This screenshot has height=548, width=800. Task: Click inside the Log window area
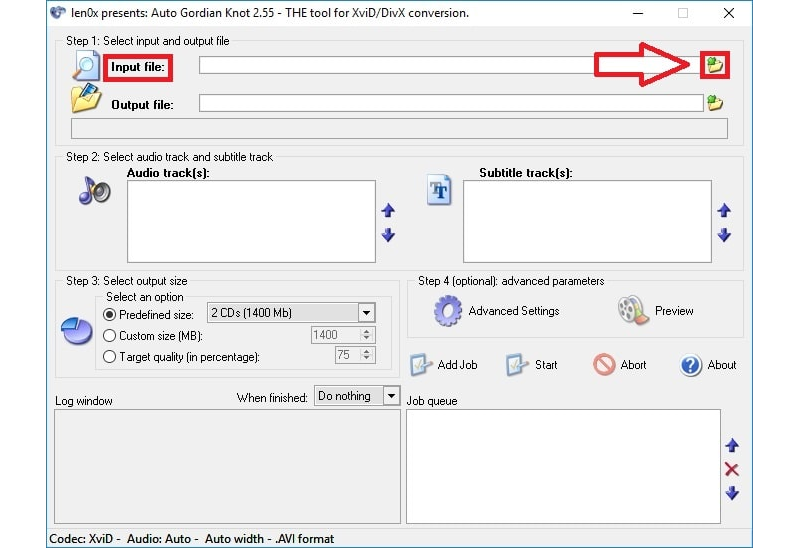pos(228,466)
